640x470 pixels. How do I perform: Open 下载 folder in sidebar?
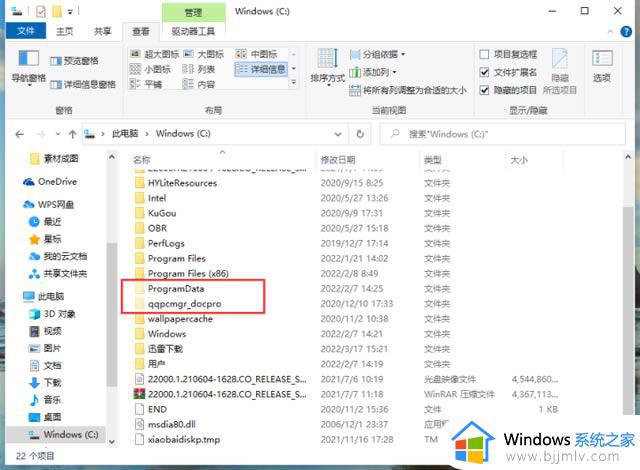(x=45, y=382)
